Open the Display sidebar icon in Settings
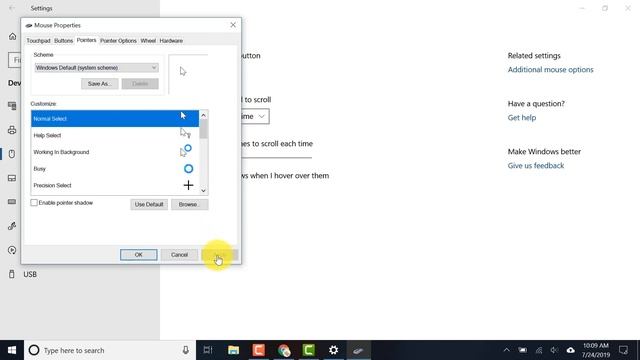Image resolution: width=640 pixels, height=360 pixels. pos(12,106)
